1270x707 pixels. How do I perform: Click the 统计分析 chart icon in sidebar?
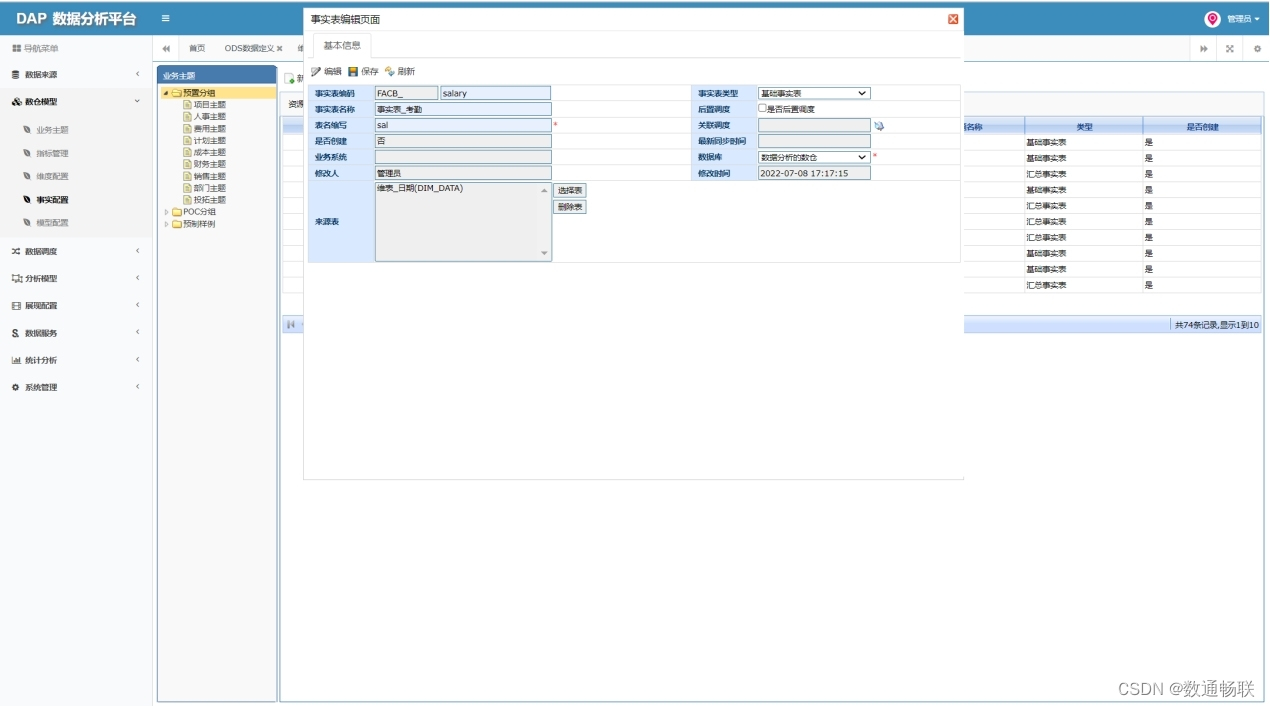[15, 360]
